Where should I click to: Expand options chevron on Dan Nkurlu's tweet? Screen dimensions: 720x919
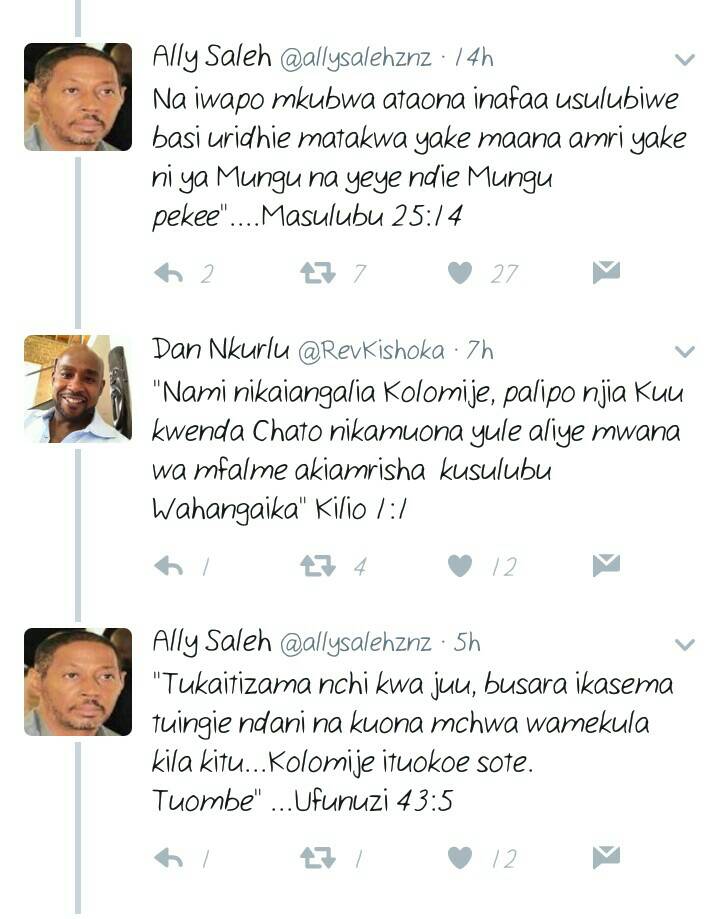tap(685, 352)
